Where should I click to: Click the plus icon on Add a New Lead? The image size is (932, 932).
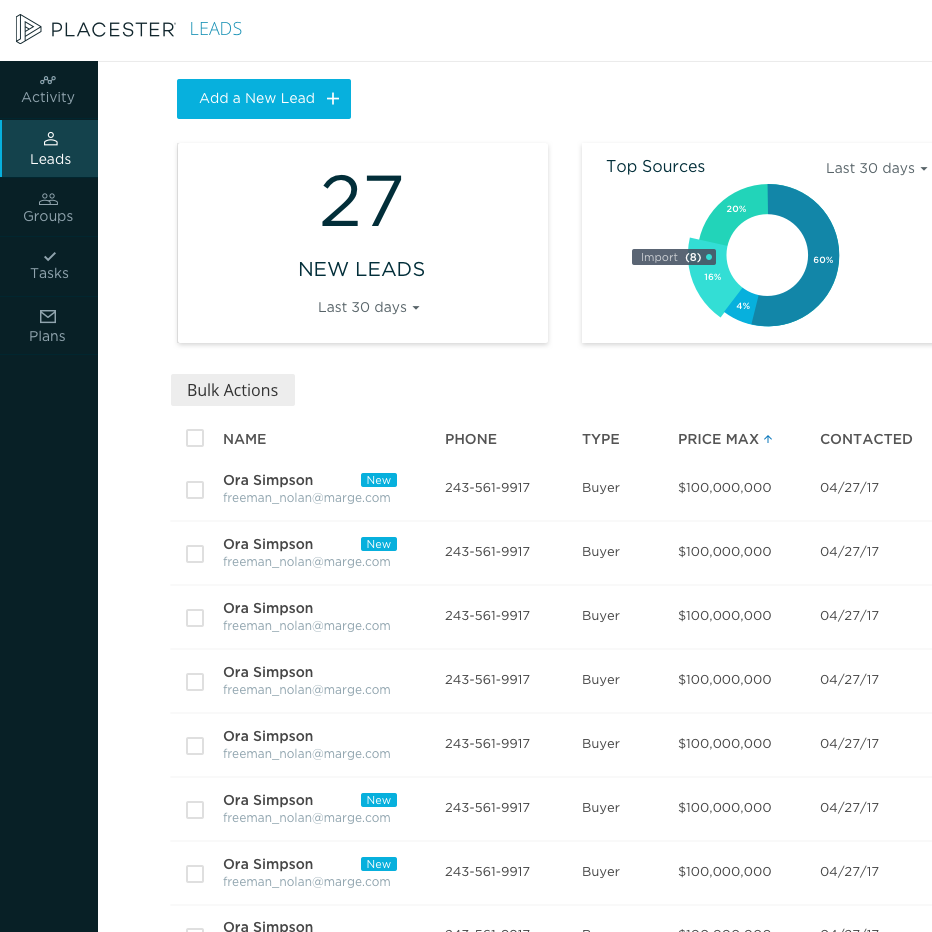[333, 99]
